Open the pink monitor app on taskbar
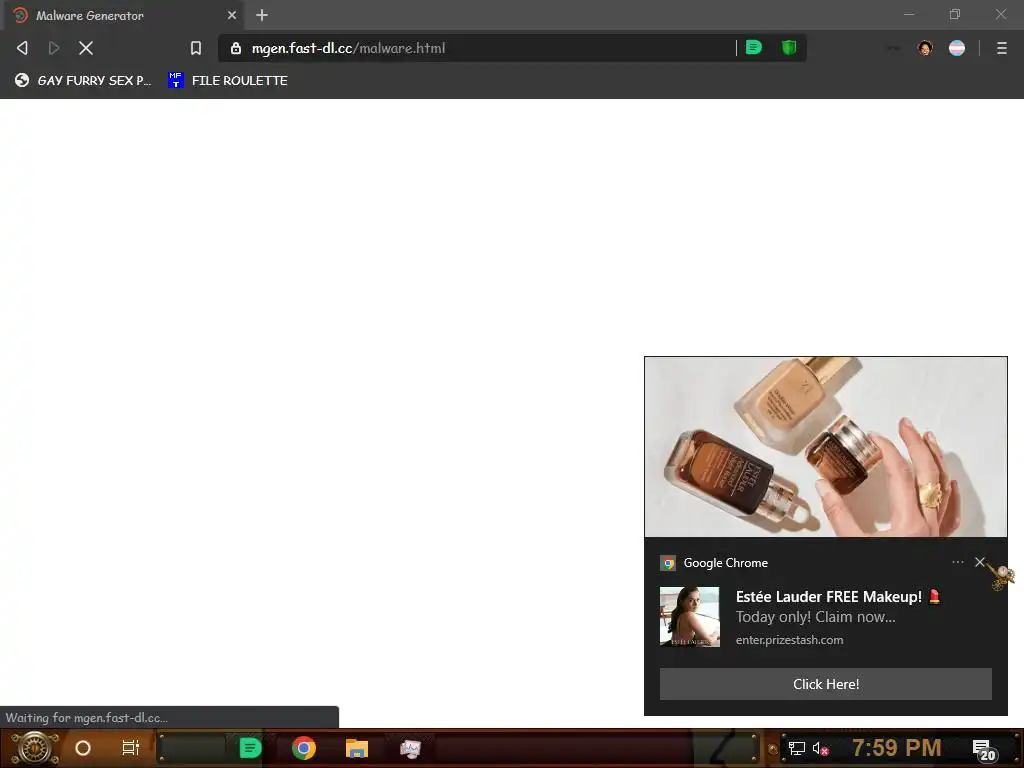This screenshot has width=1024, height=768. pyautogui.click(x=410, y=748)
